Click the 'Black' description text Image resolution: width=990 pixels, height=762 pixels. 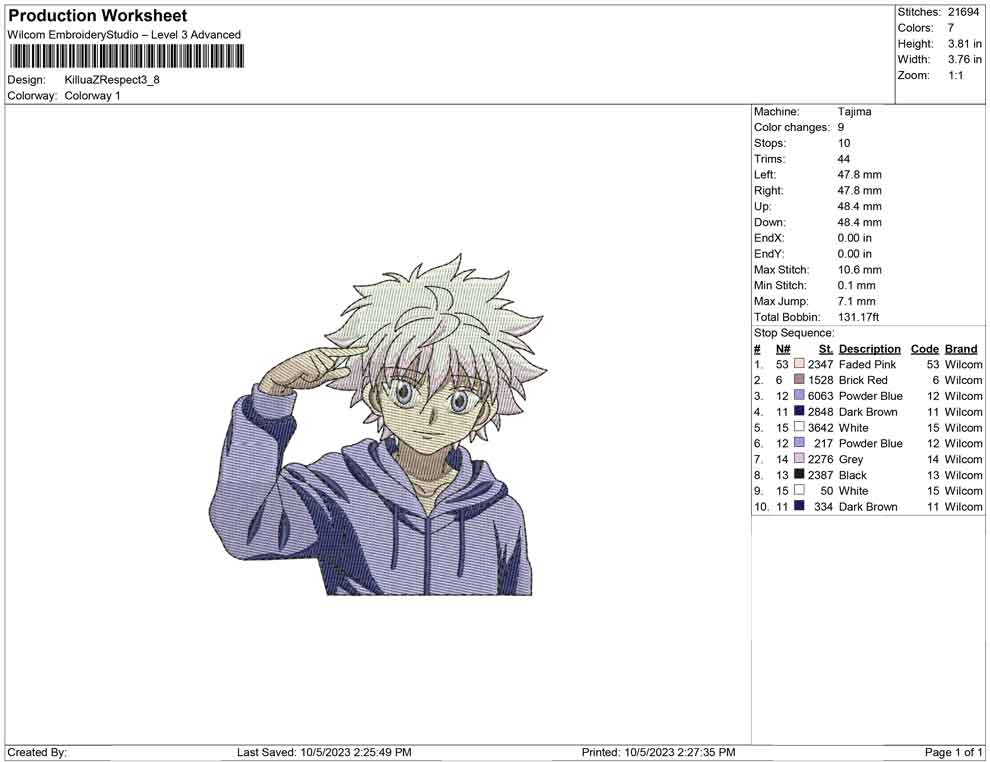tap(852, 475)
